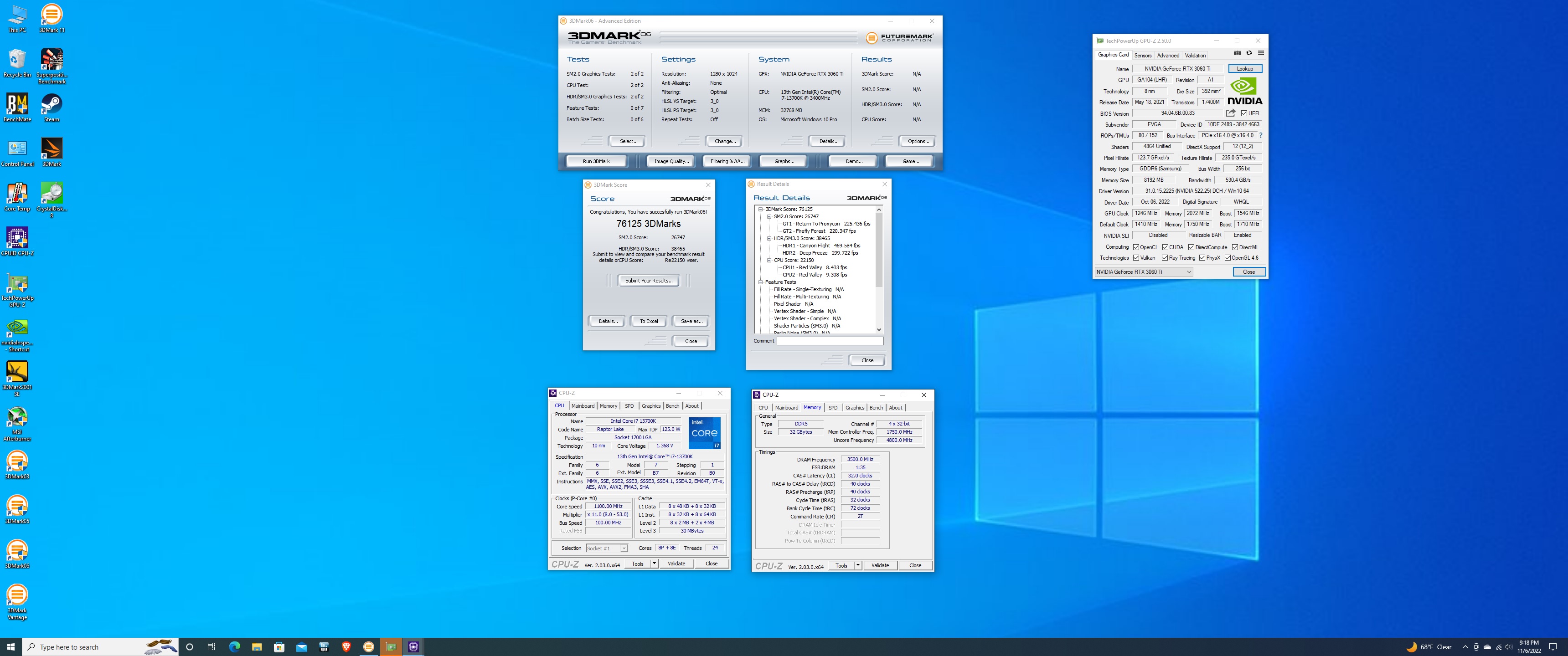The image size is (1568, 656).
Task: Click the BIOS version share/export icon
Action: 1231,113
